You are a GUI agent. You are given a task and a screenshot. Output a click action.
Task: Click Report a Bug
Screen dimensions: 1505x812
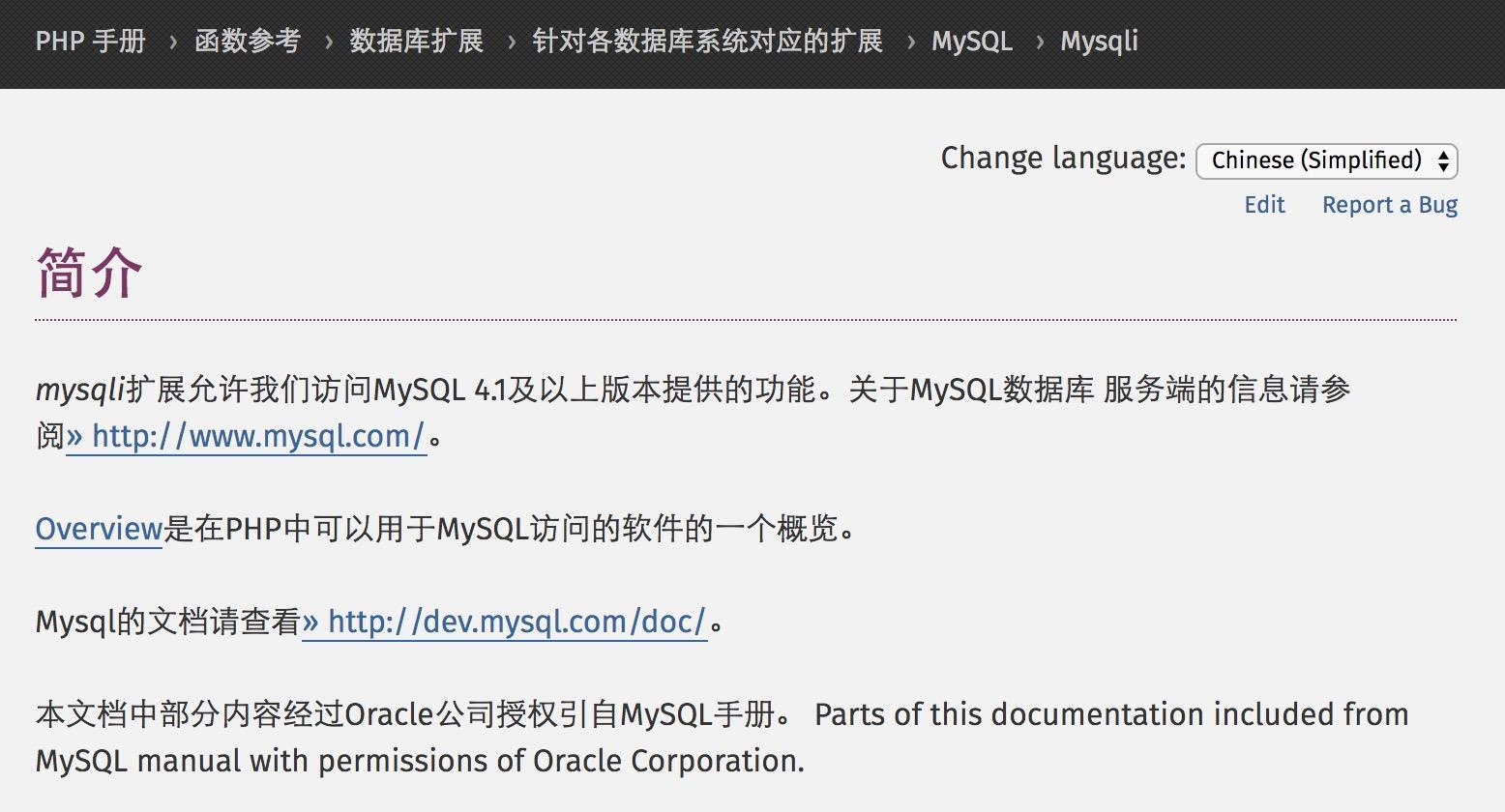(x=1389, y=204)
